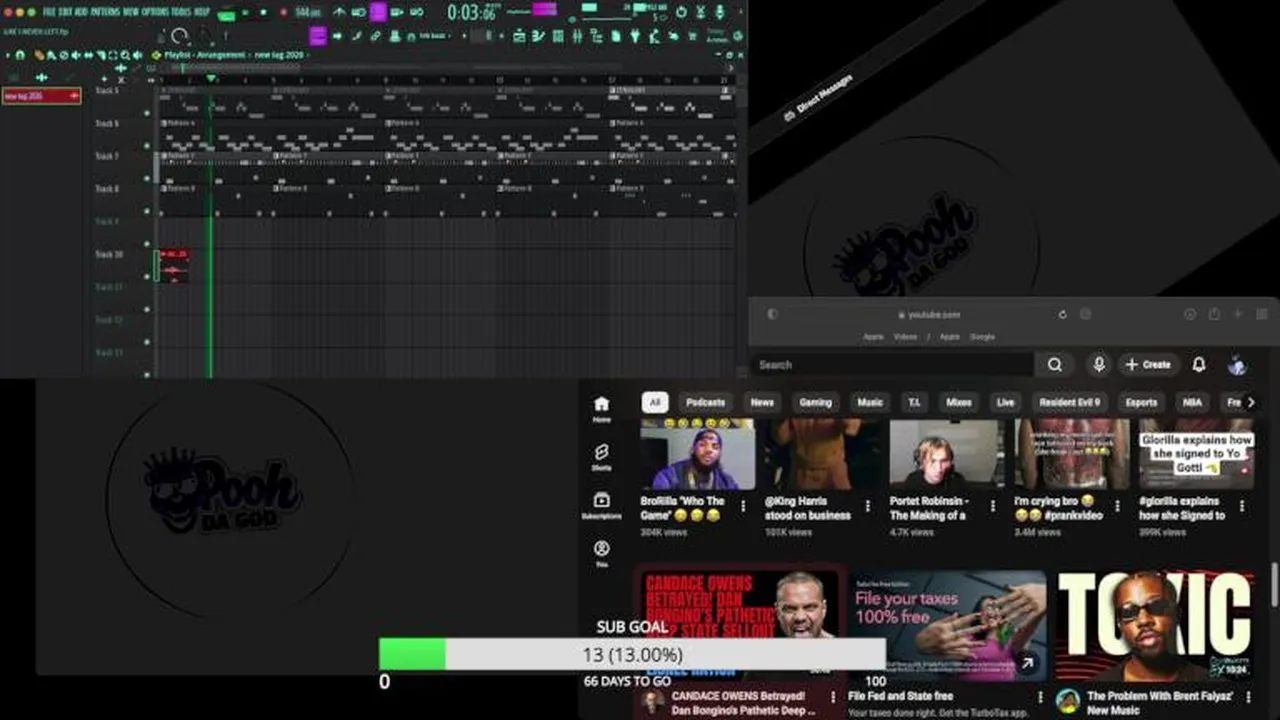Toggle the metronome icon in FL Studio toolbar

340,12
